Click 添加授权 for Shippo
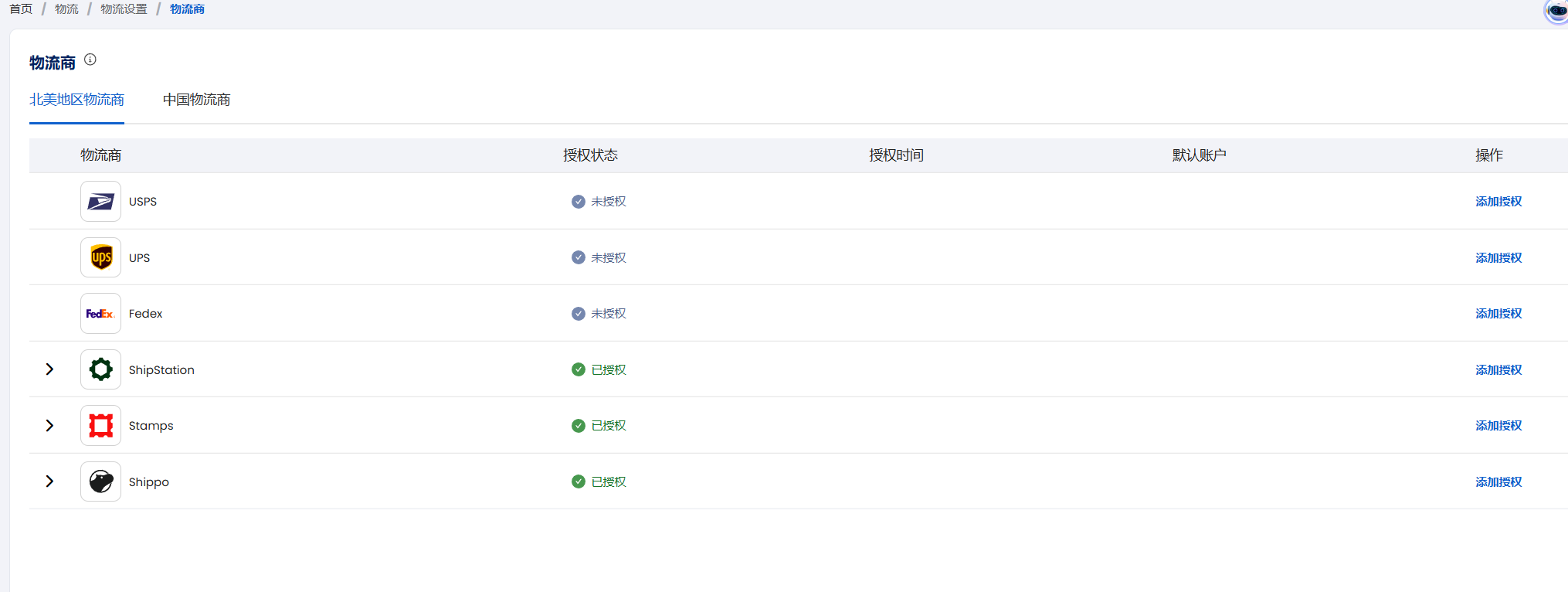The image size is (1568, 592). (1498, 482)
